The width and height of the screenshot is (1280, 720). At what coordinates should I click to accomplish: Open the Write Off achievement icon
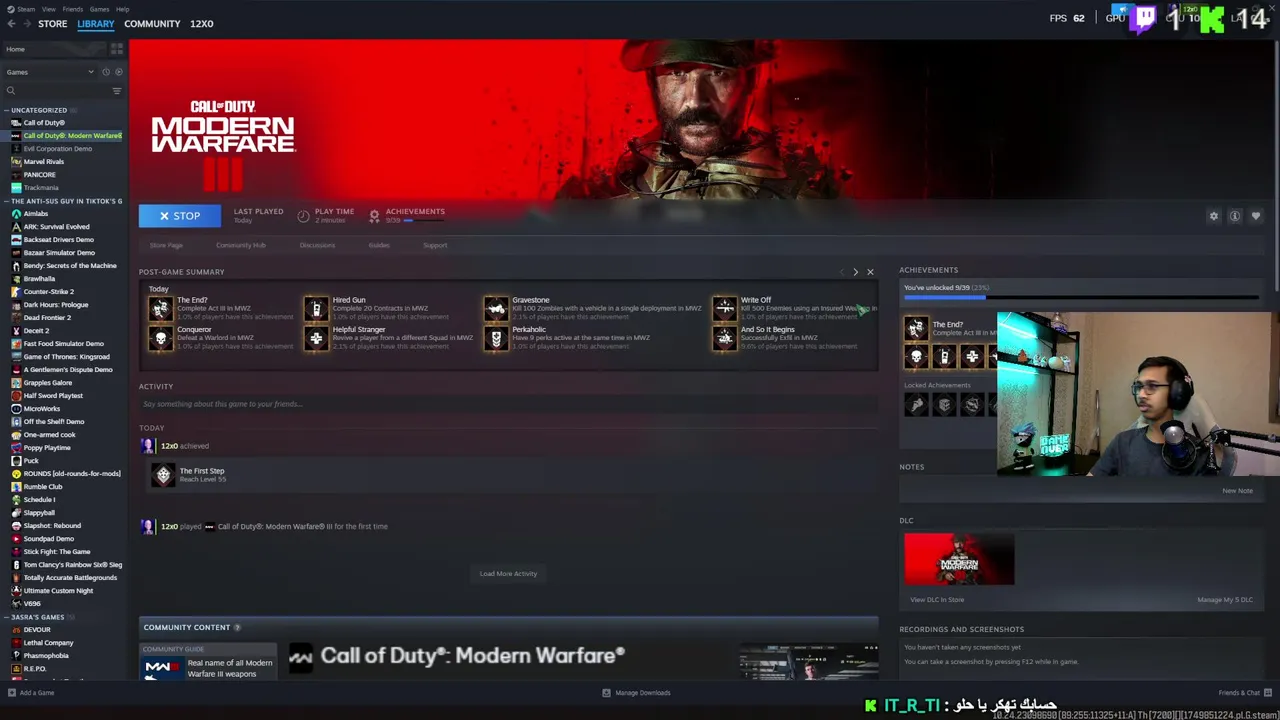tap(724, 307)
